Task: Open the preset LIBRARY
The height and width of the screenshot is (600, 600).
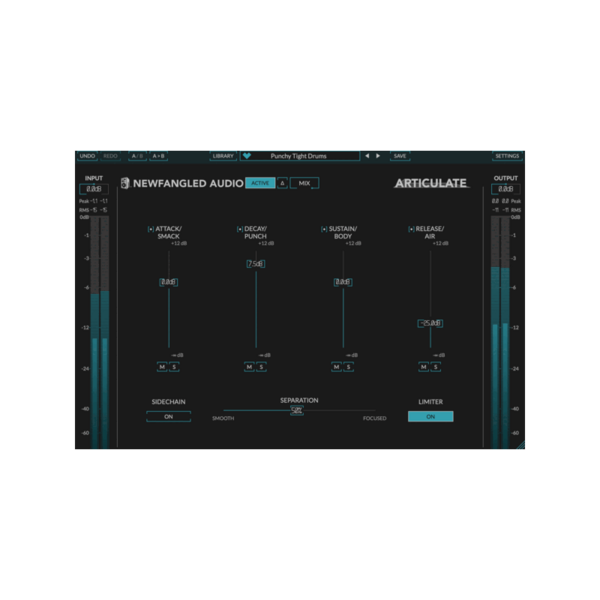Action: (223, 156)
